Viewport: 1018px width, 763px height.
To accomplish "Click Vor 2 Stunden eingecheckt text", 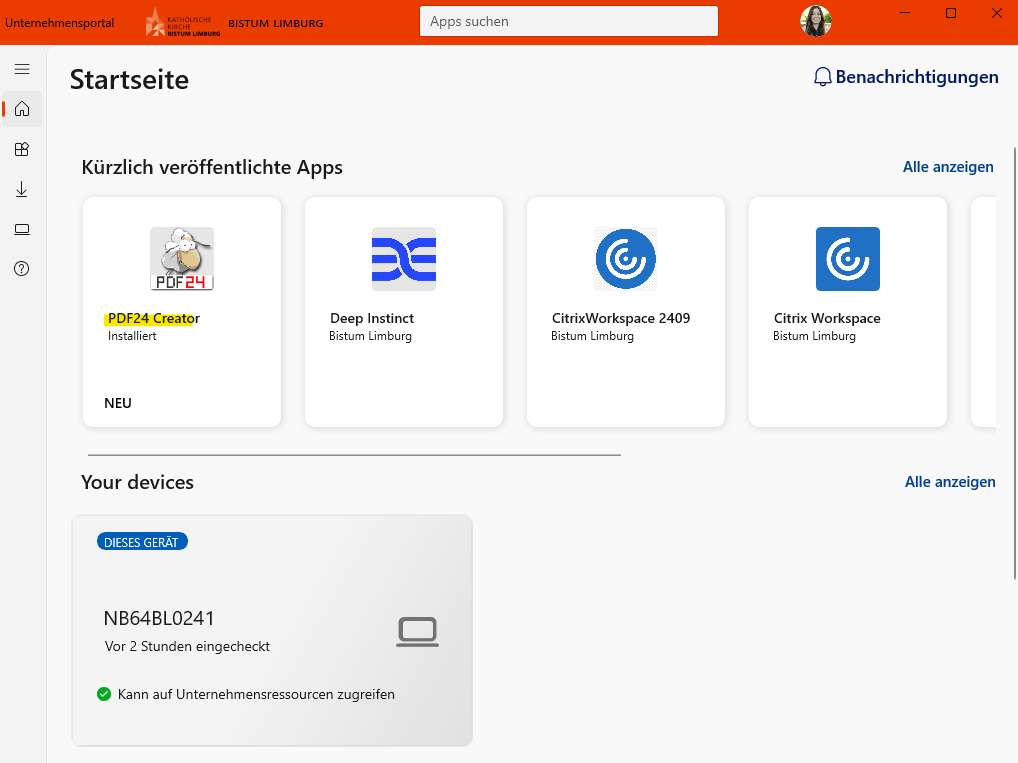I will pyautogui.click(x=187, y=647).
